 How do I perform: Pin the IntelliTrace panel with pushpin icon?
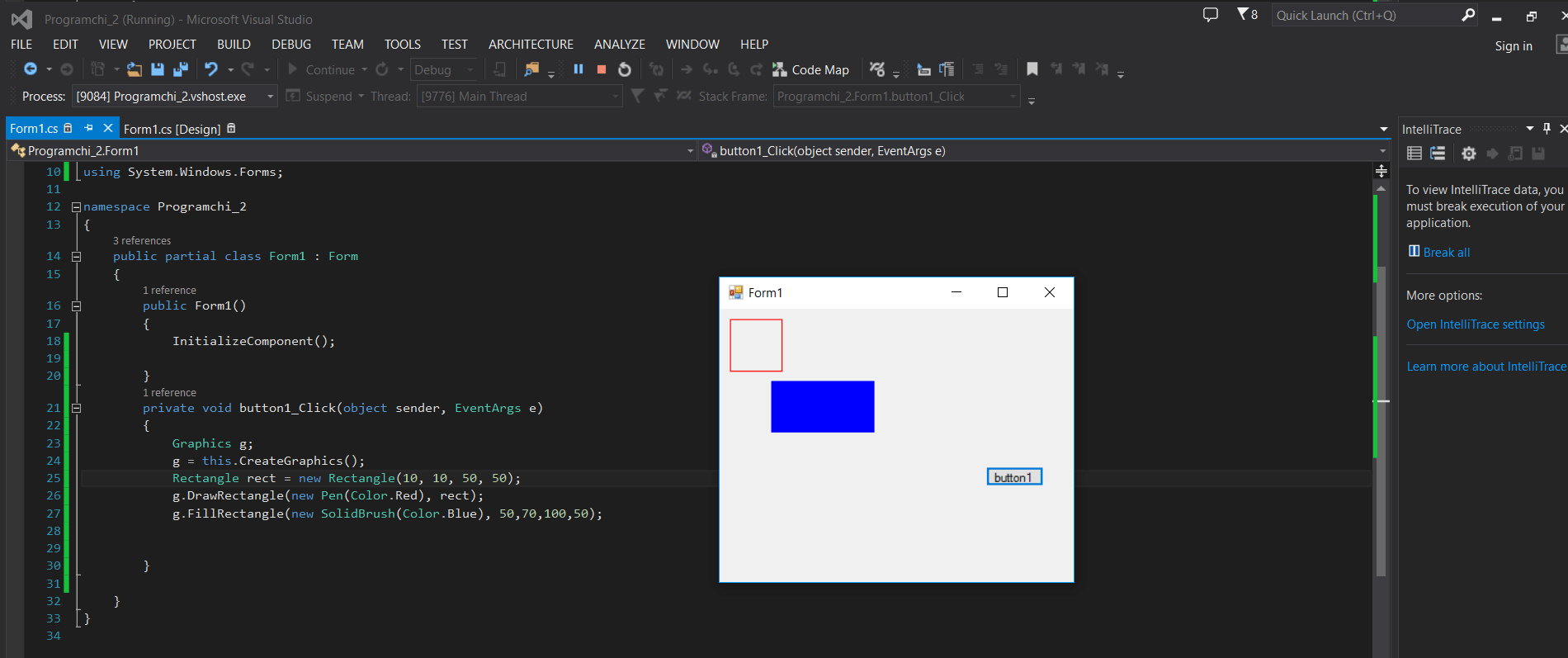[1547, 129]
